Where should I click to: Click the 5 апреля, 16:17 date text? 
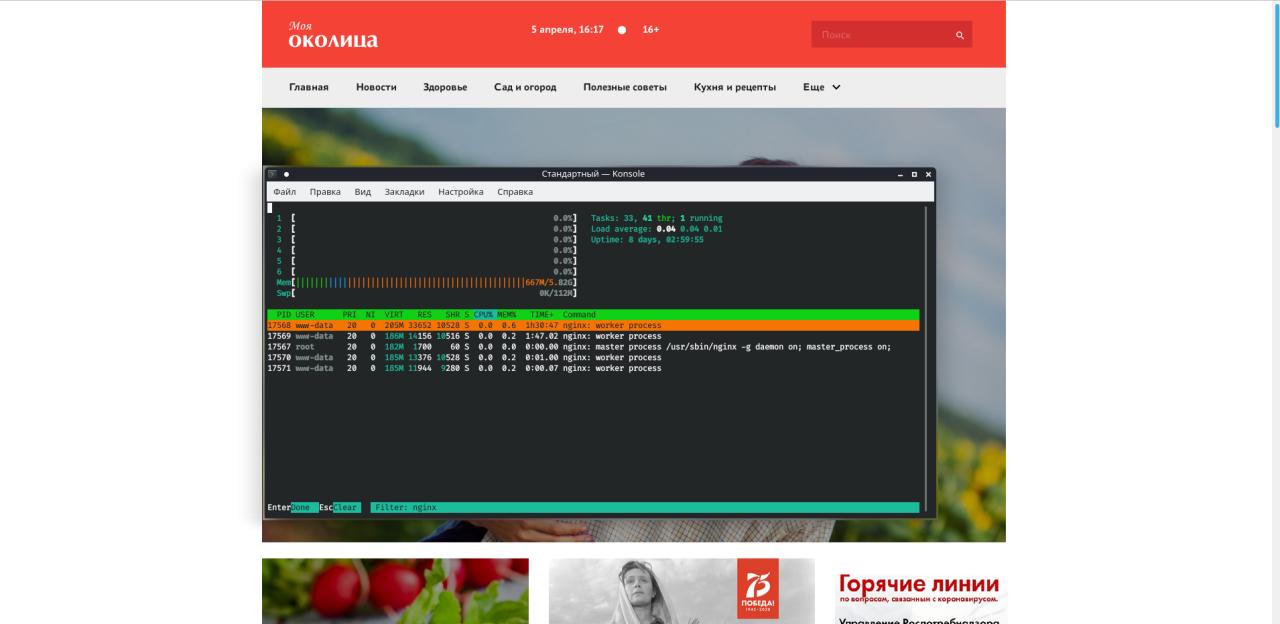click(x=567, y=30)
